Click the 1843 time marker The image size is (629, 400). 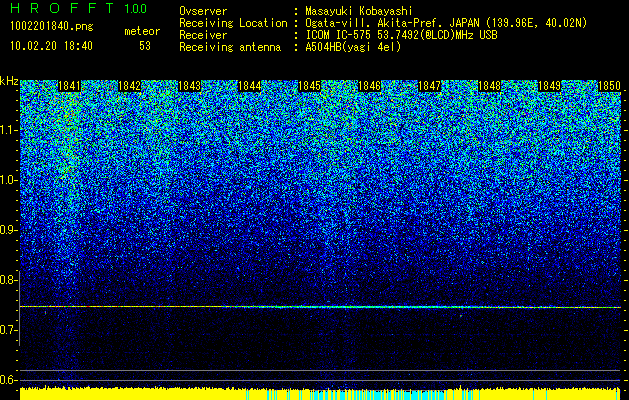coord(189,86)
